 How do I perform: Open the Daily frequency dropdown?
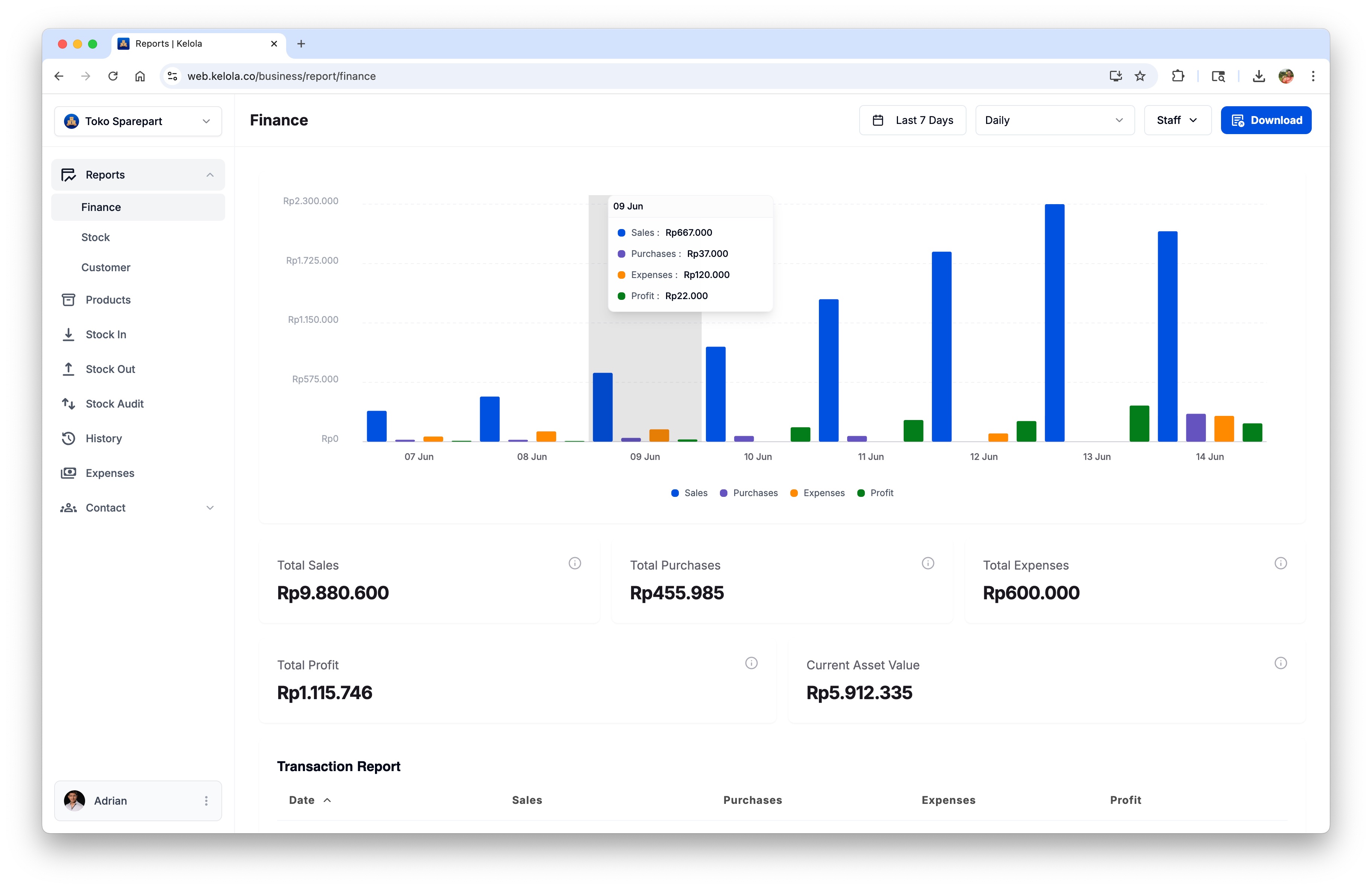[x=1054, y=120]
